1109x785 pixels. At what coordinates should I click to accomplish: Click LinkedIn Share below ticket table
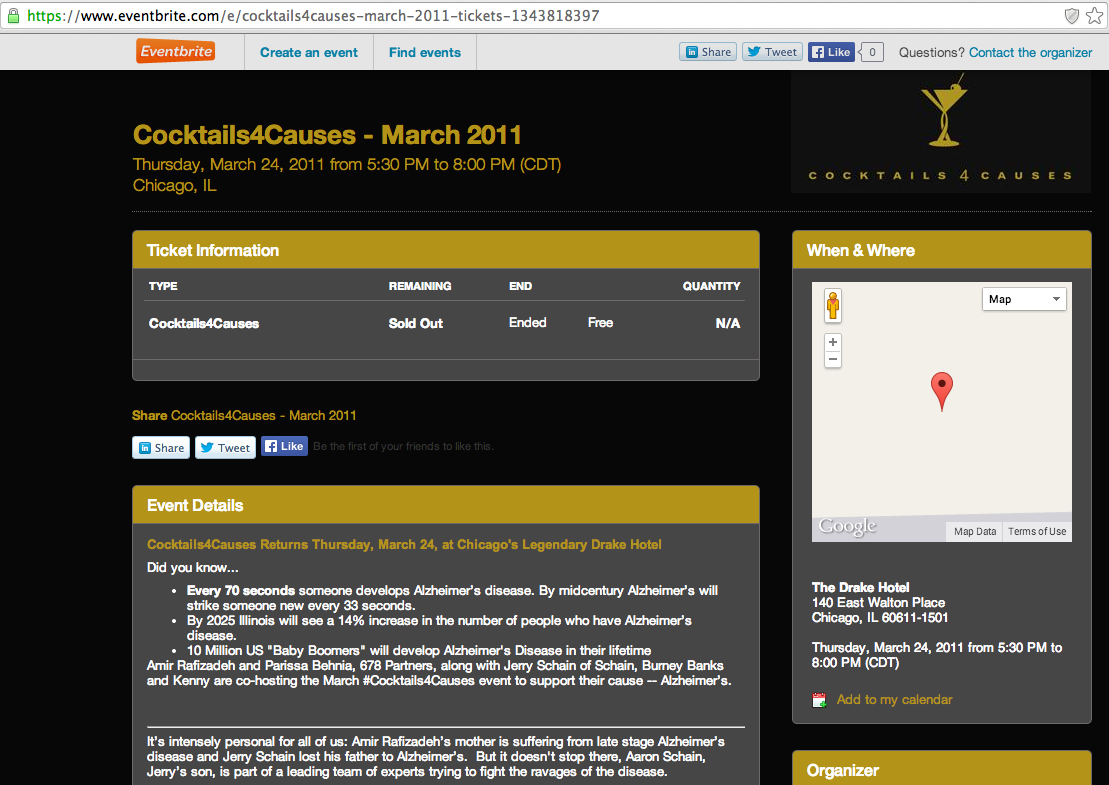(x=161, y=448)
